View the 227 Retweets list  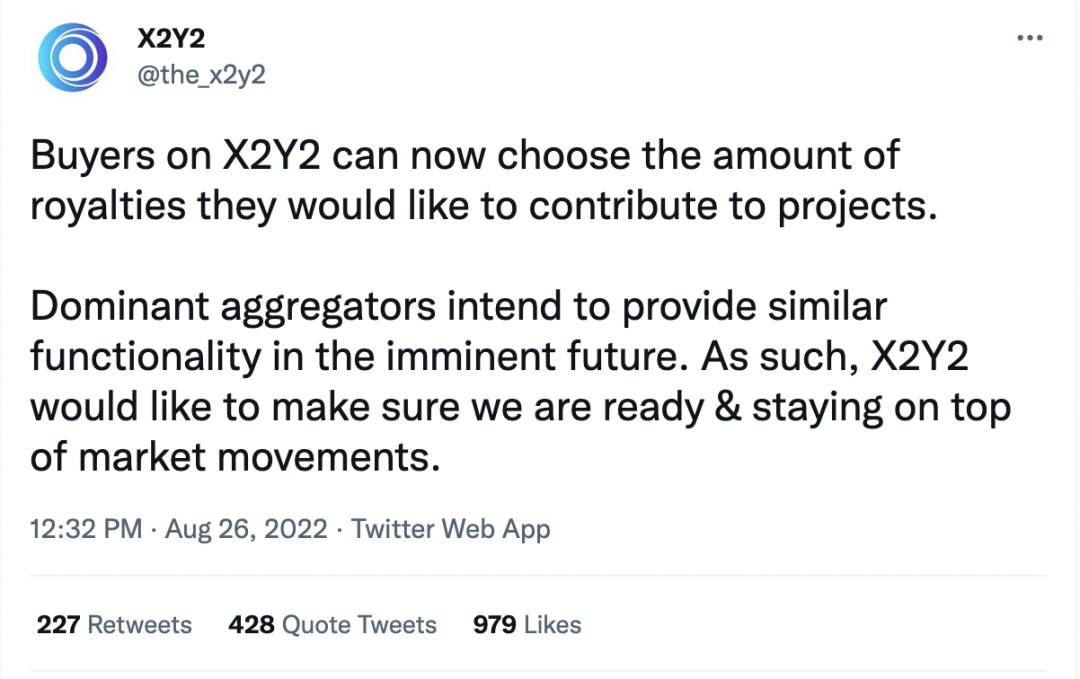114,625
